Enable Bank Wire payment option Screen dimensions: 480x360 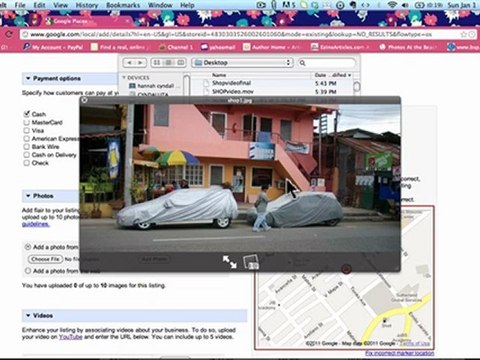click(27, 147)
